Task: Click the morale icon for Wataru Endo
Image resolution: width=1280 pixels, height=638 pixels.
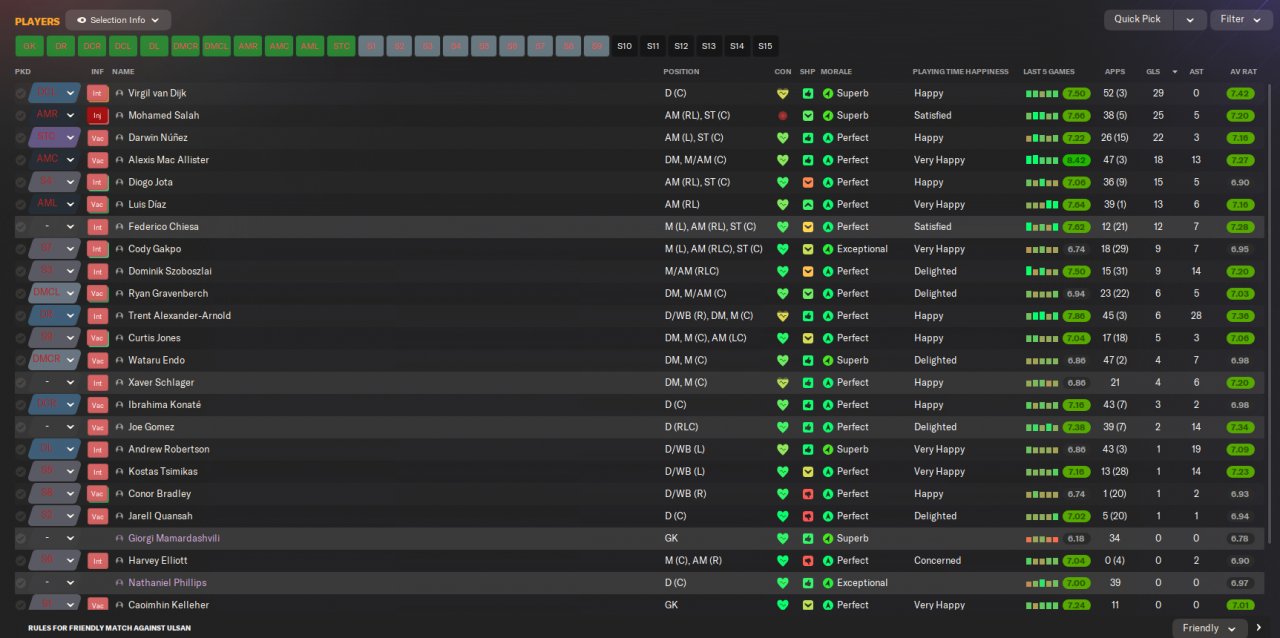Action: click(x=828, y=360)
